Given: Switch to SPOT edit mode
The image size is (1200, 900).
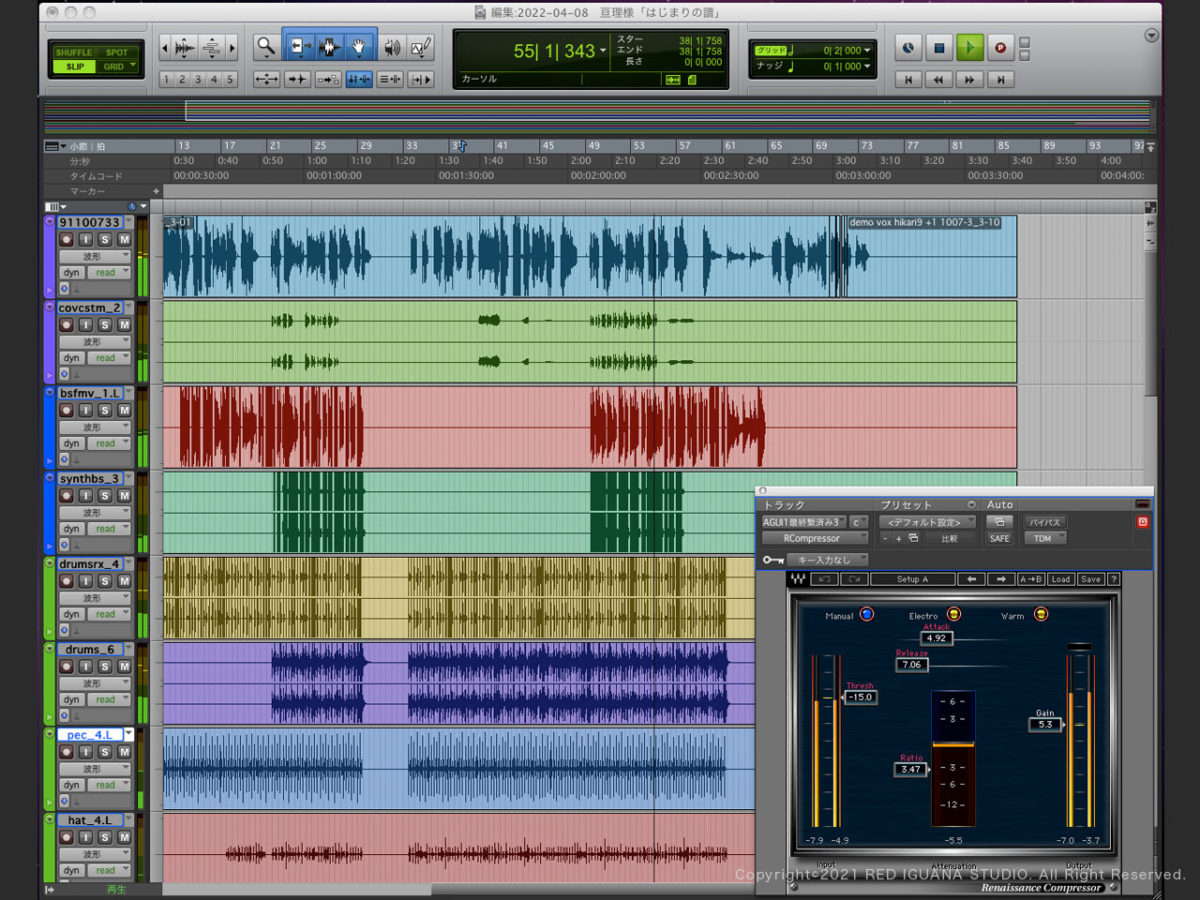Looking at the screenshot, I should (x=117, y=52).
